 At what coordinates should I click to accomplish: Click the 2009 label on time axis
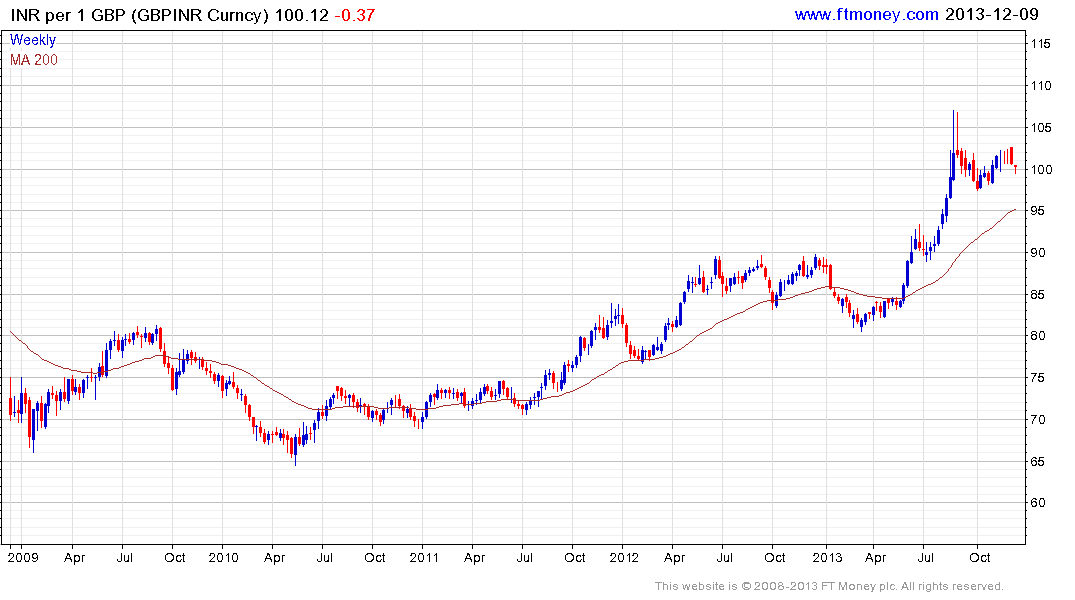(x=21, y=557)
